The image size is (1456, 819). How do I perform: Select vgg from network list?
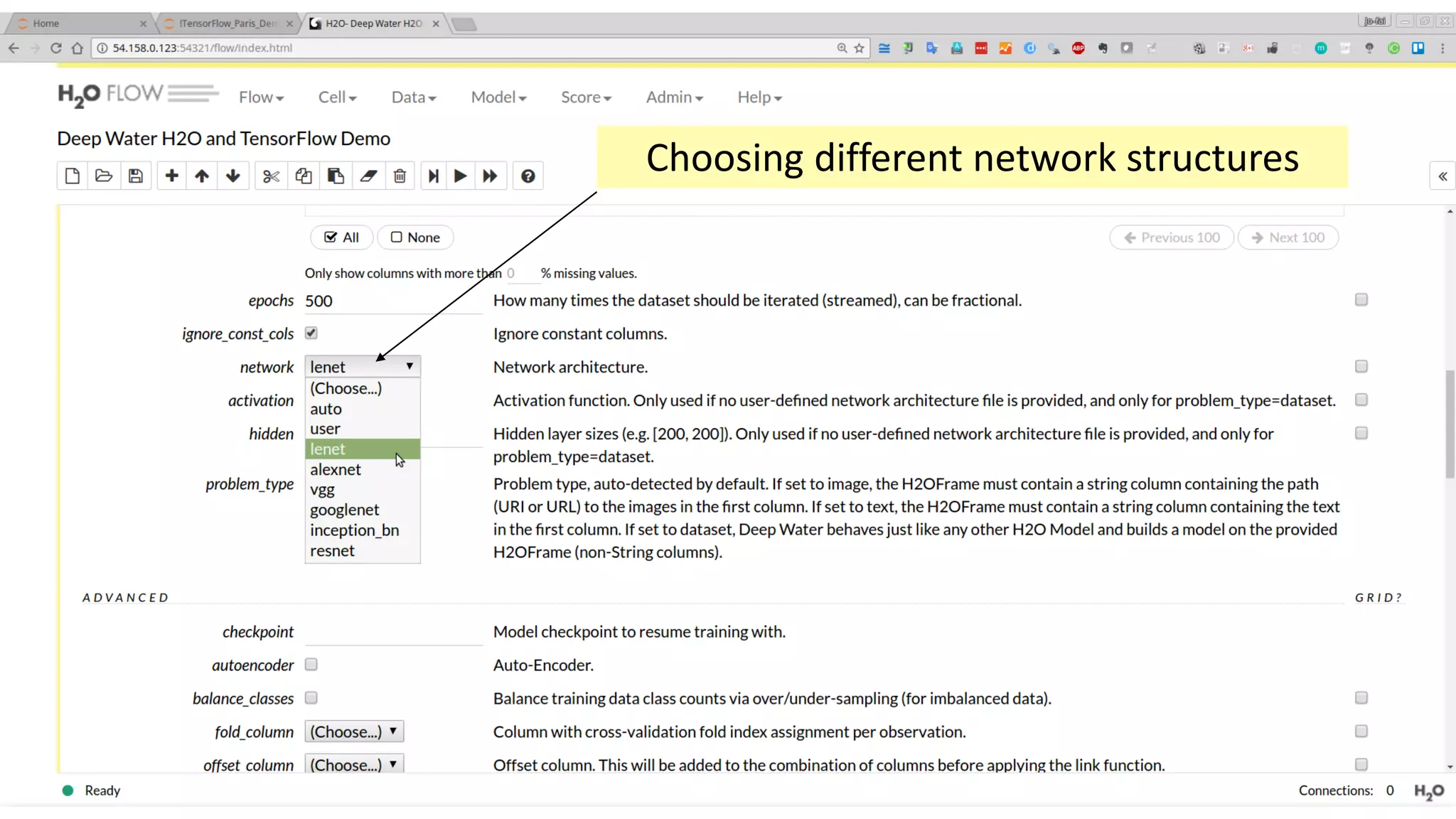click(363, 490)
